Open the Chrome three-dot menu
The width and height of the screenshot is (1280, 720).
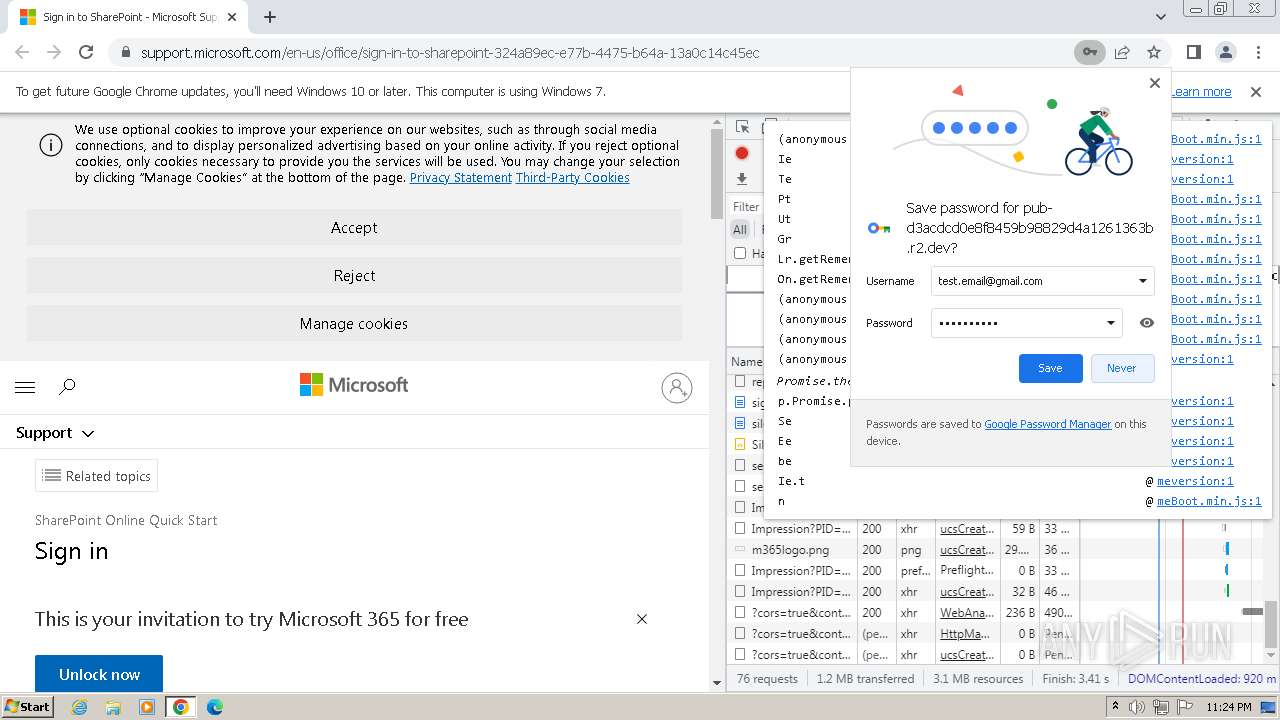tap(1257, 52)
